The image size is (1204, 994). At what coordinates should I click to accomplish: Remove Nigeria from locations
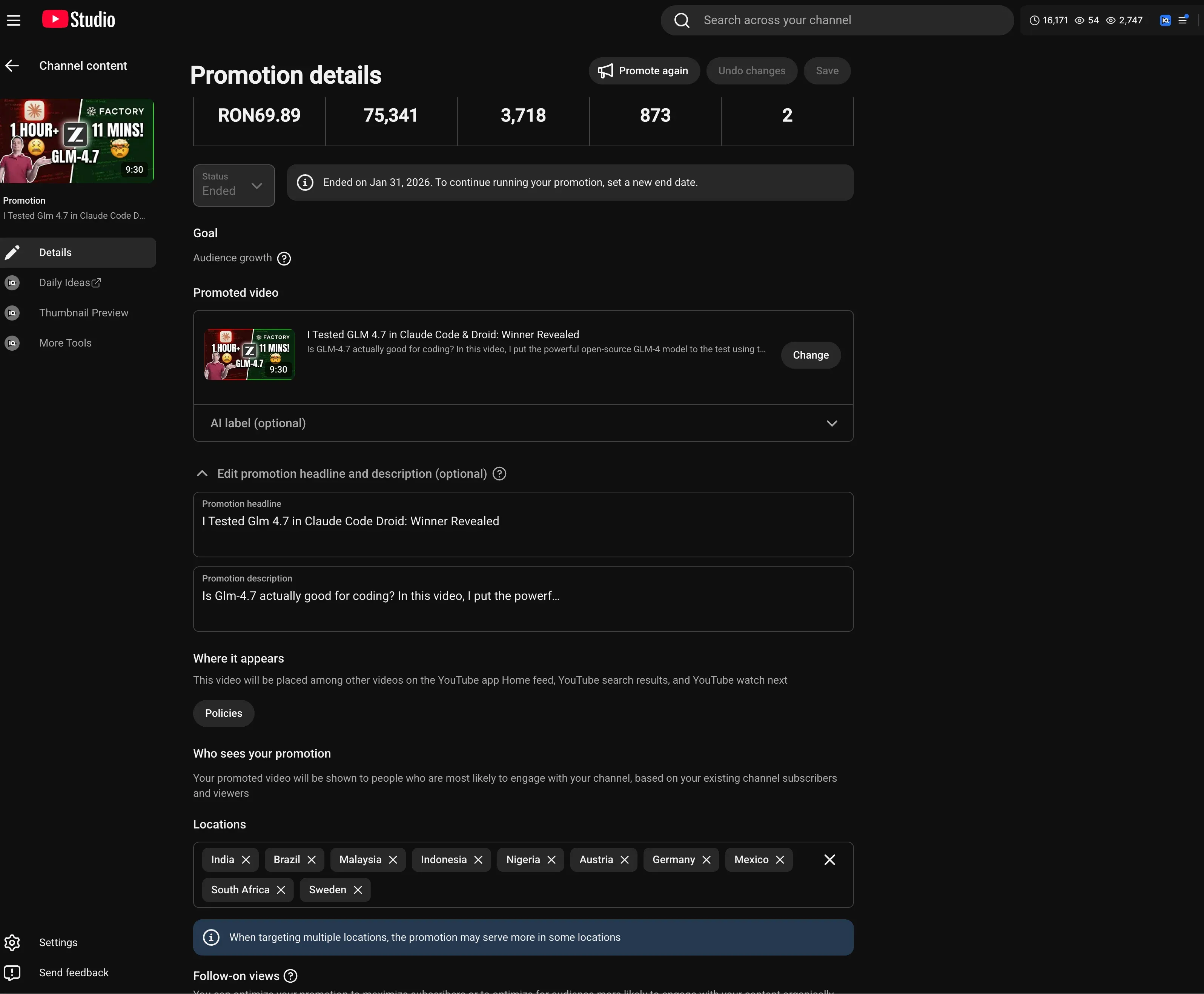[551, 860]
